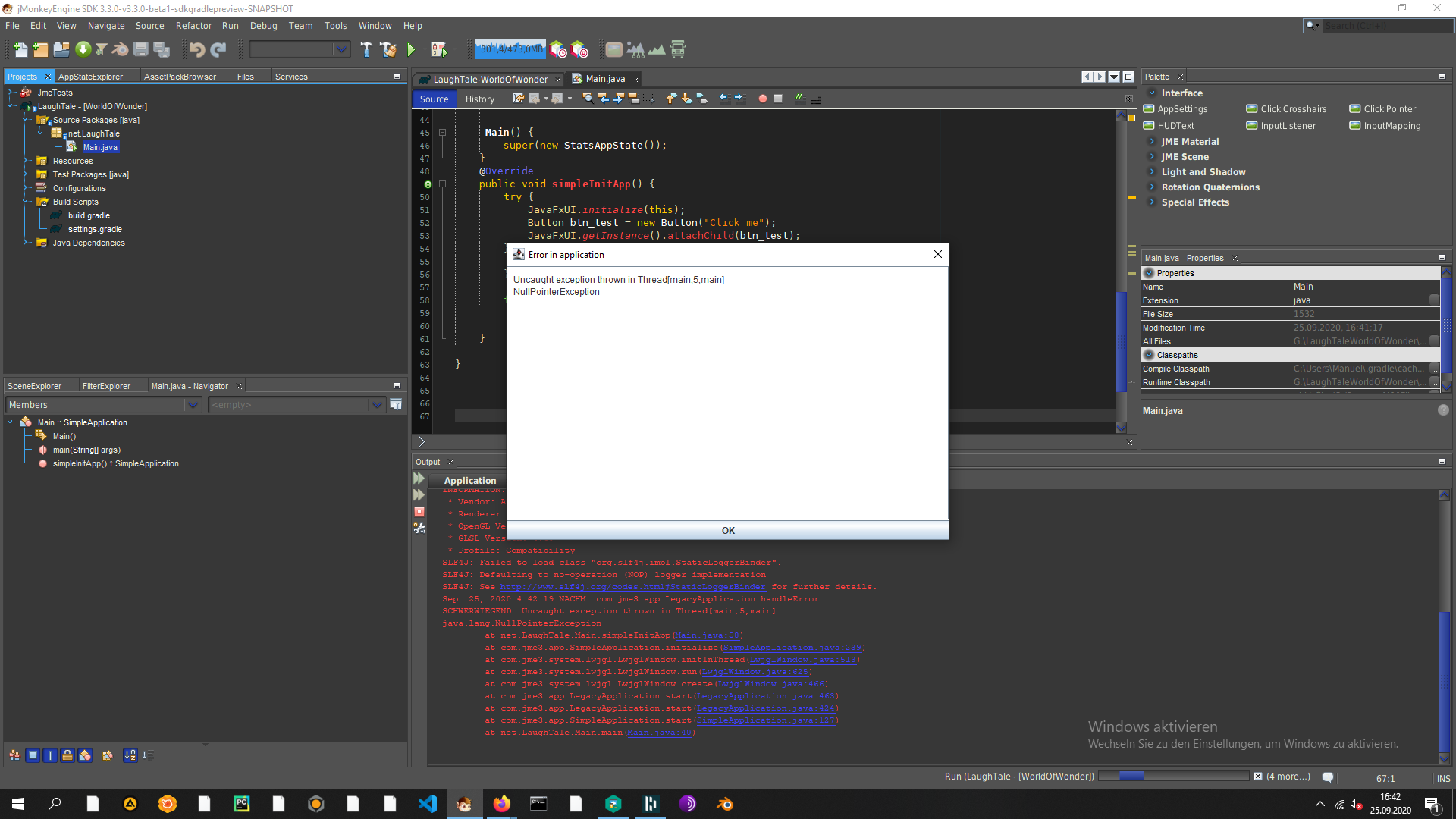Switch to the History editor tab
The height and width of the screenshot is (819, 1456).
479,99
